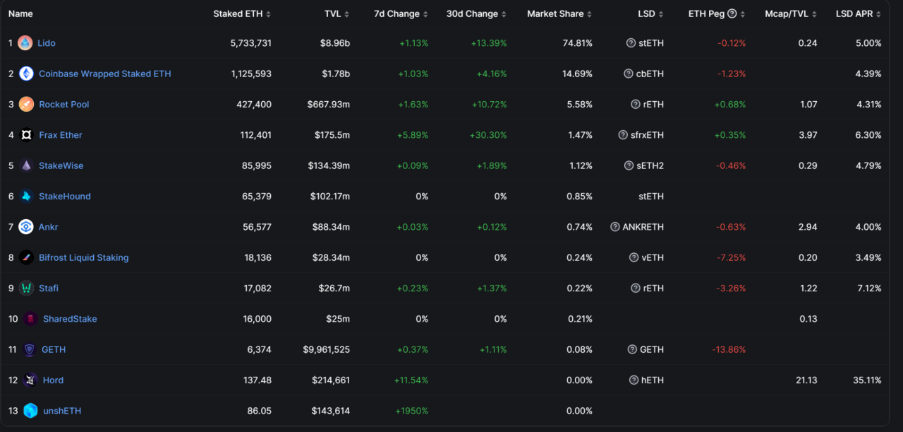
Task: Click the Bifrost Liquid Staking logo
Action: [x=26, y=257]
